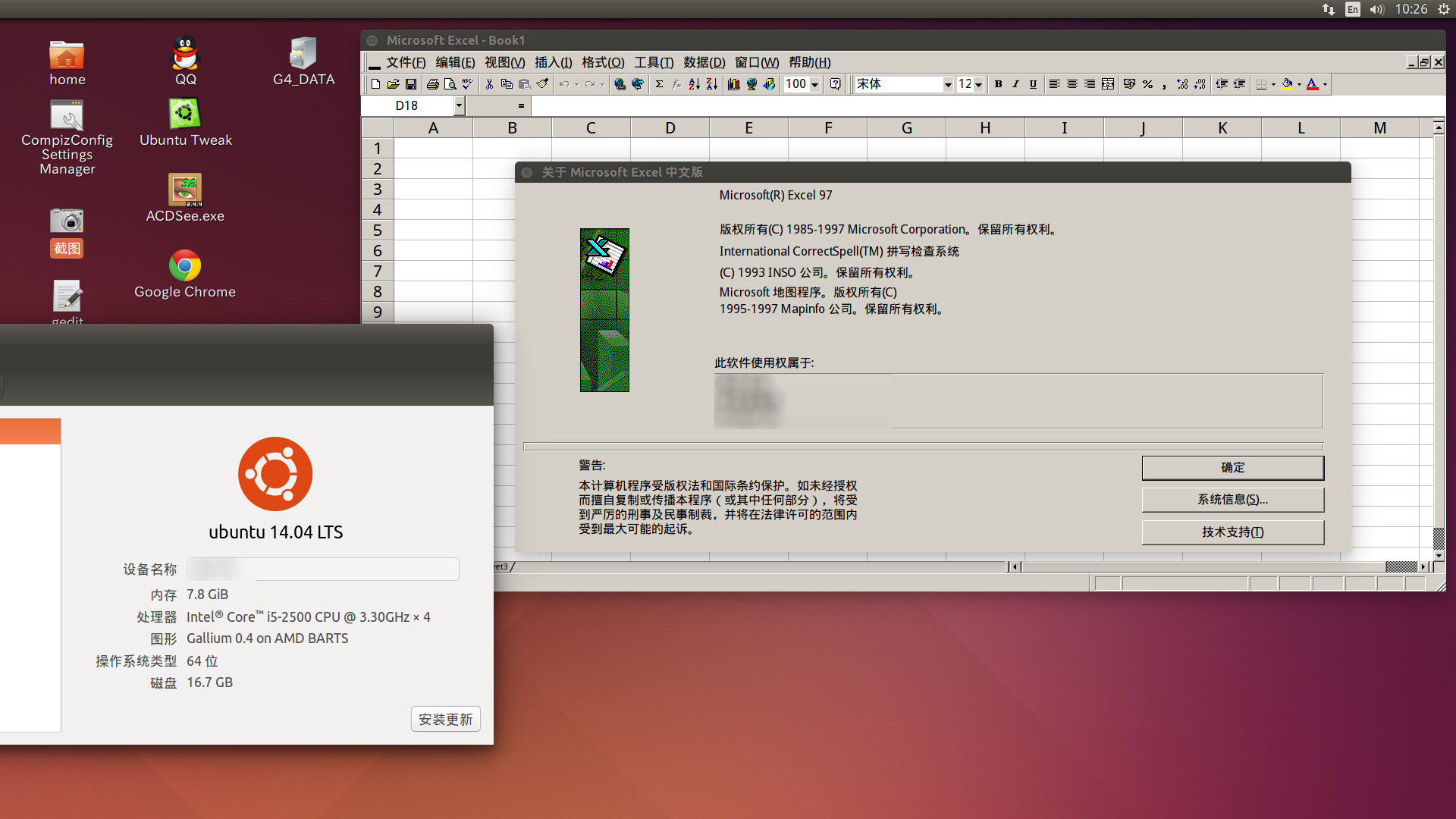Click the volume icon in top panel
This screenshot has width=1456, height=819.
(x=1377, y=9)
